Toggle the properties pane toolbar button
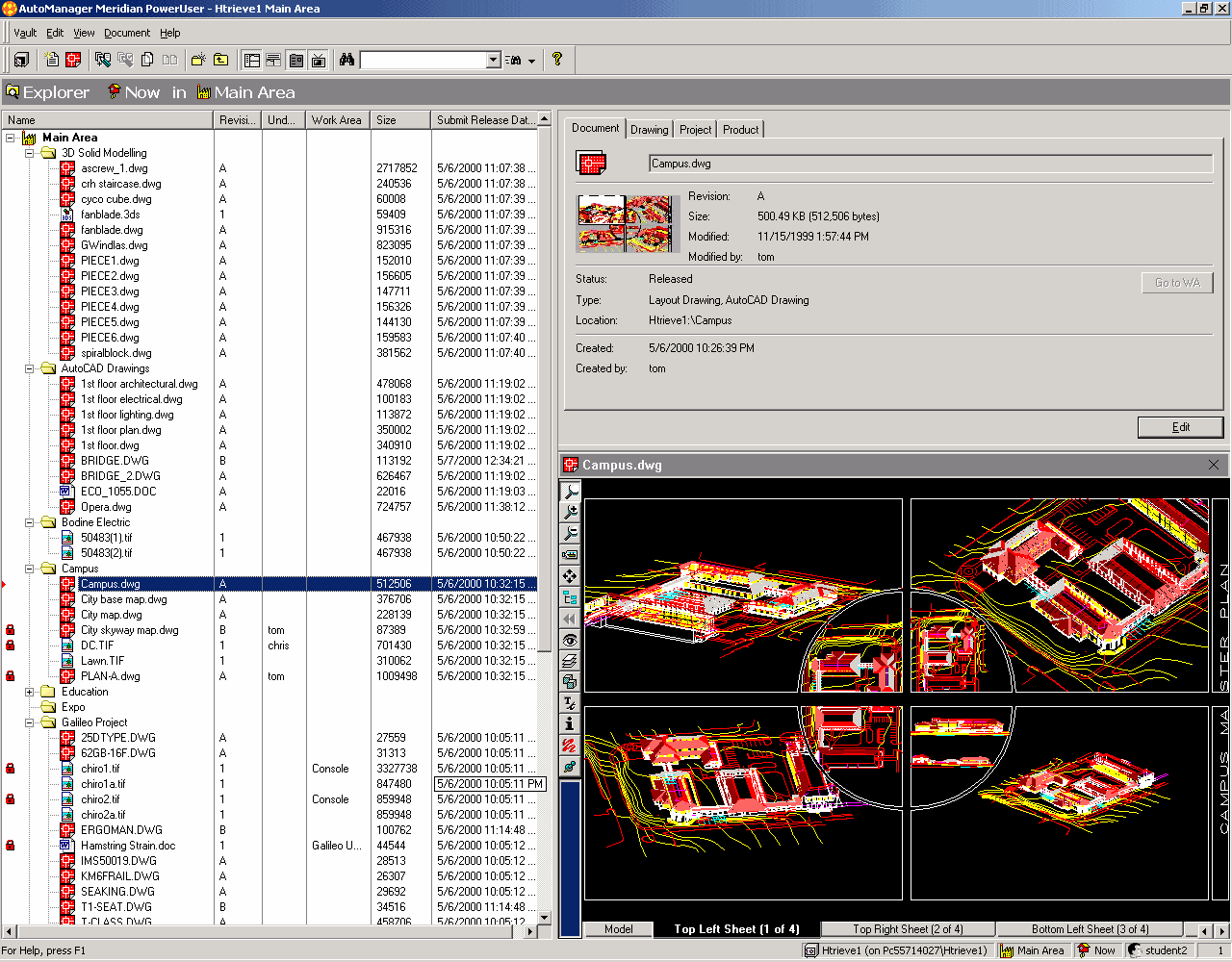The height and width of the screenshot is (962, 1232). click(295, 60)
